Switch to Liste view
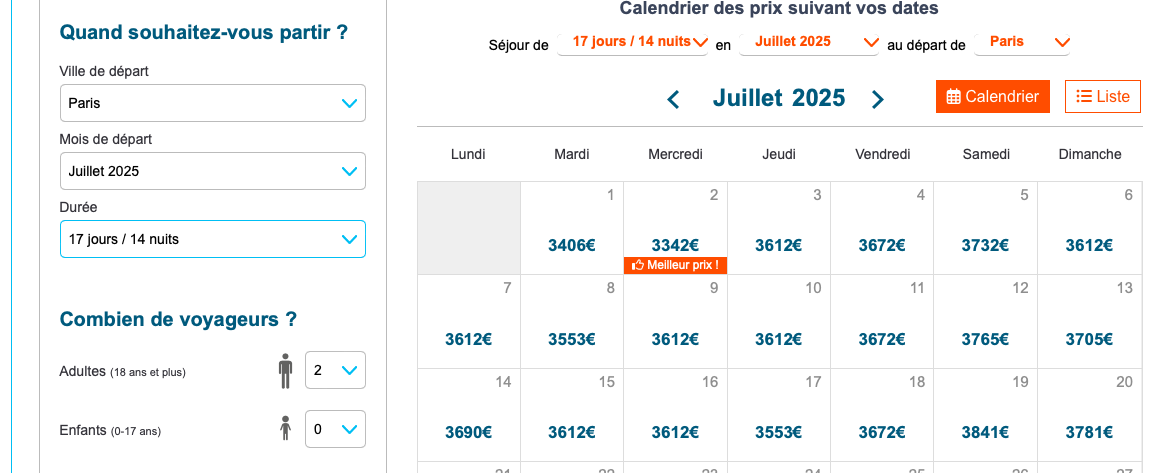The height and width of the screenshot is (473, 1165). (1103, 97)
